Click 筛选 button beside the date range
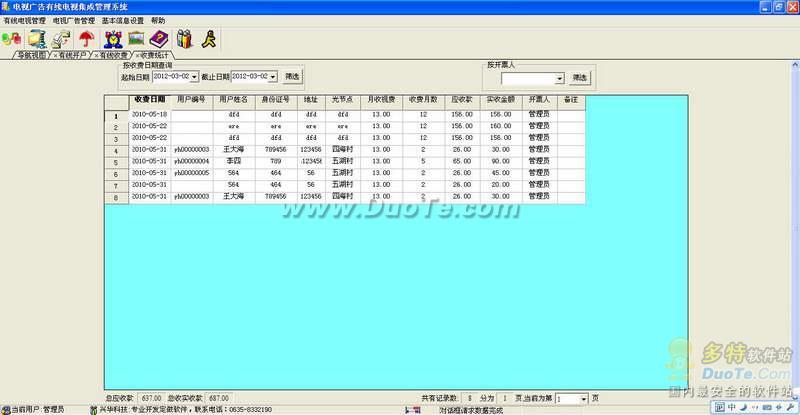The width and height of the screenshot is (800, 415). [x=291, y=76]
